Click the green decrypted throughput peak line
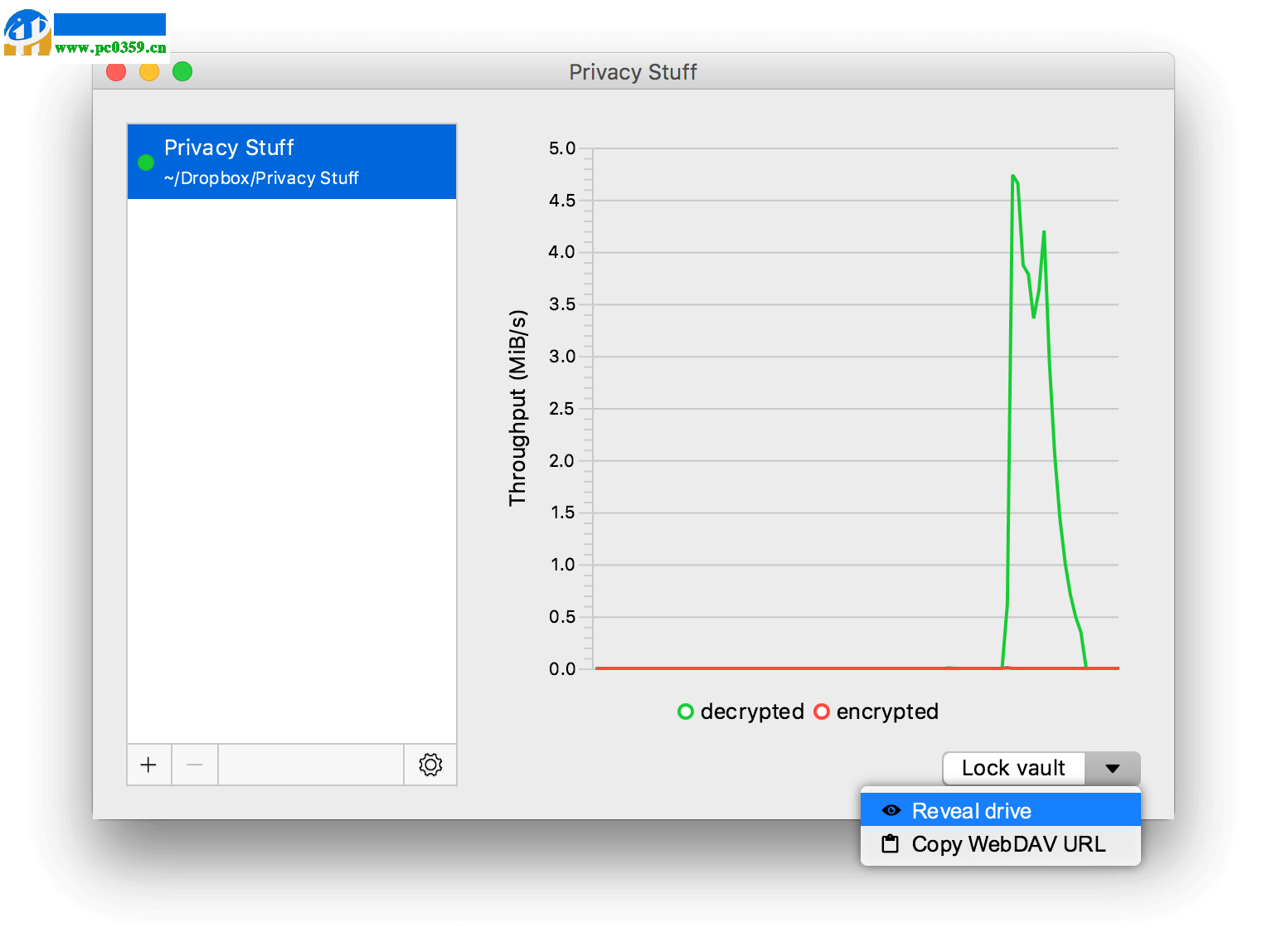The width and height of the screenshot is (1267, 952). tap(1013, 177)
